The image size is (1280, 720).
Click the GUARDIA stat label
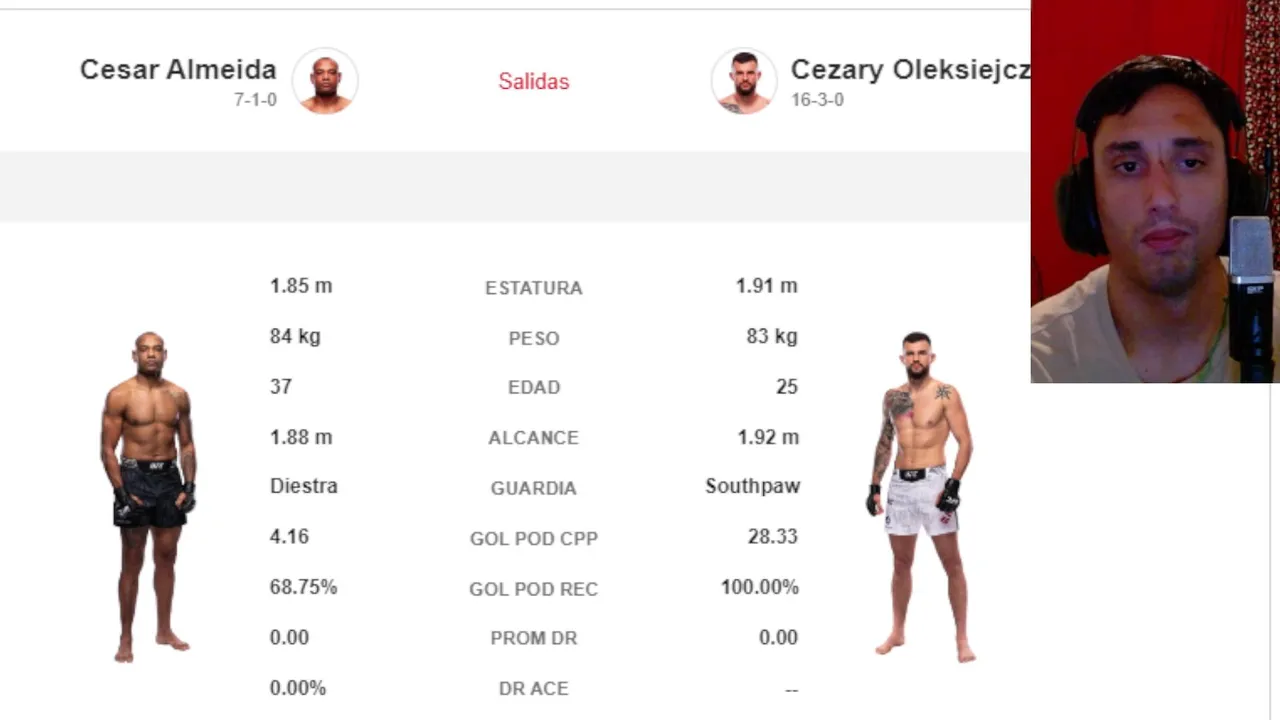[534, 488]
